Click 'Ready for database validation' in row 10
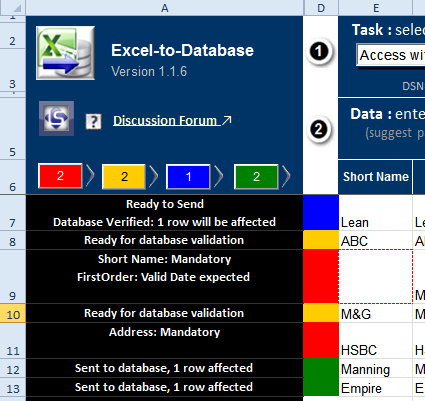The height and width of the screenshot is (401, 425). [164, 313]
